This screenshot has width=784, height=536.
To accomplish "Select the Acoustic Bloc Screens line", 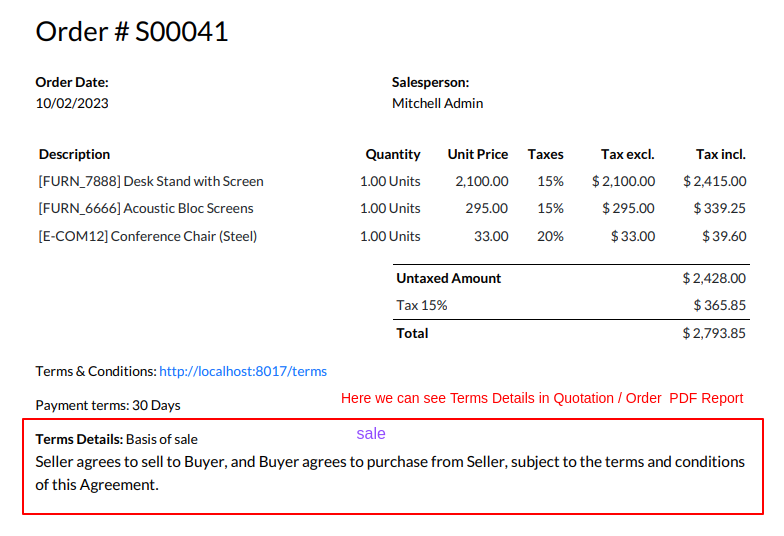I will tap(146, 208).
